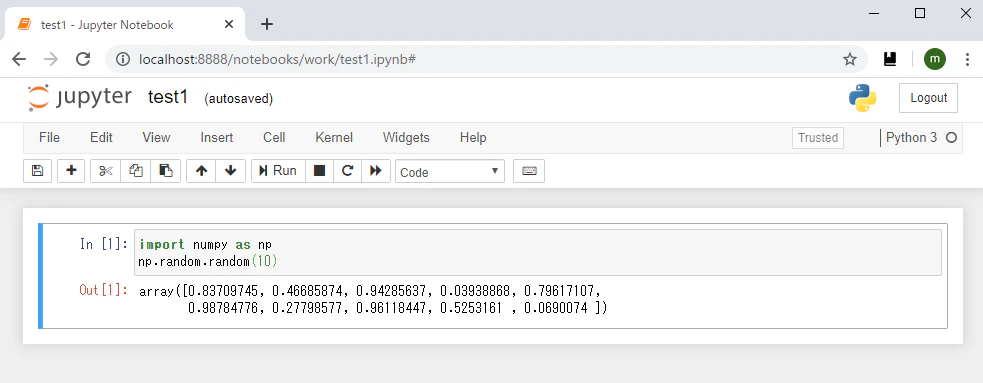Open the Cell menu
This screenshot has width=983, height=383.
coord(274,137)
